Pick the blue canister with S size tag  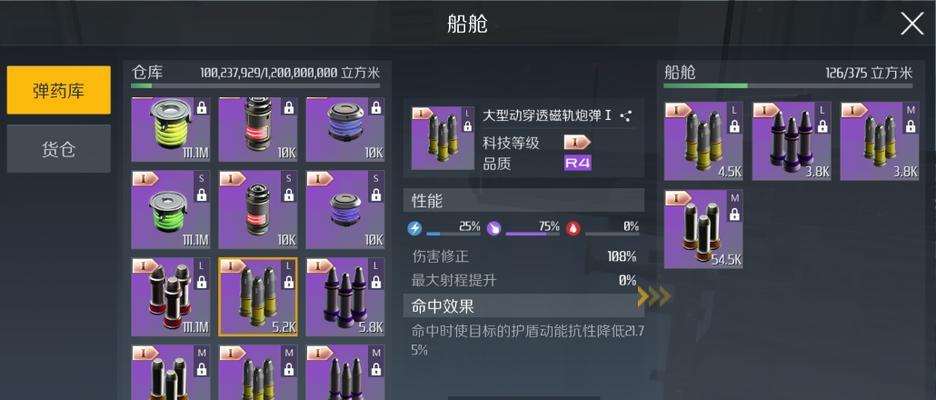tap(345, 210)
